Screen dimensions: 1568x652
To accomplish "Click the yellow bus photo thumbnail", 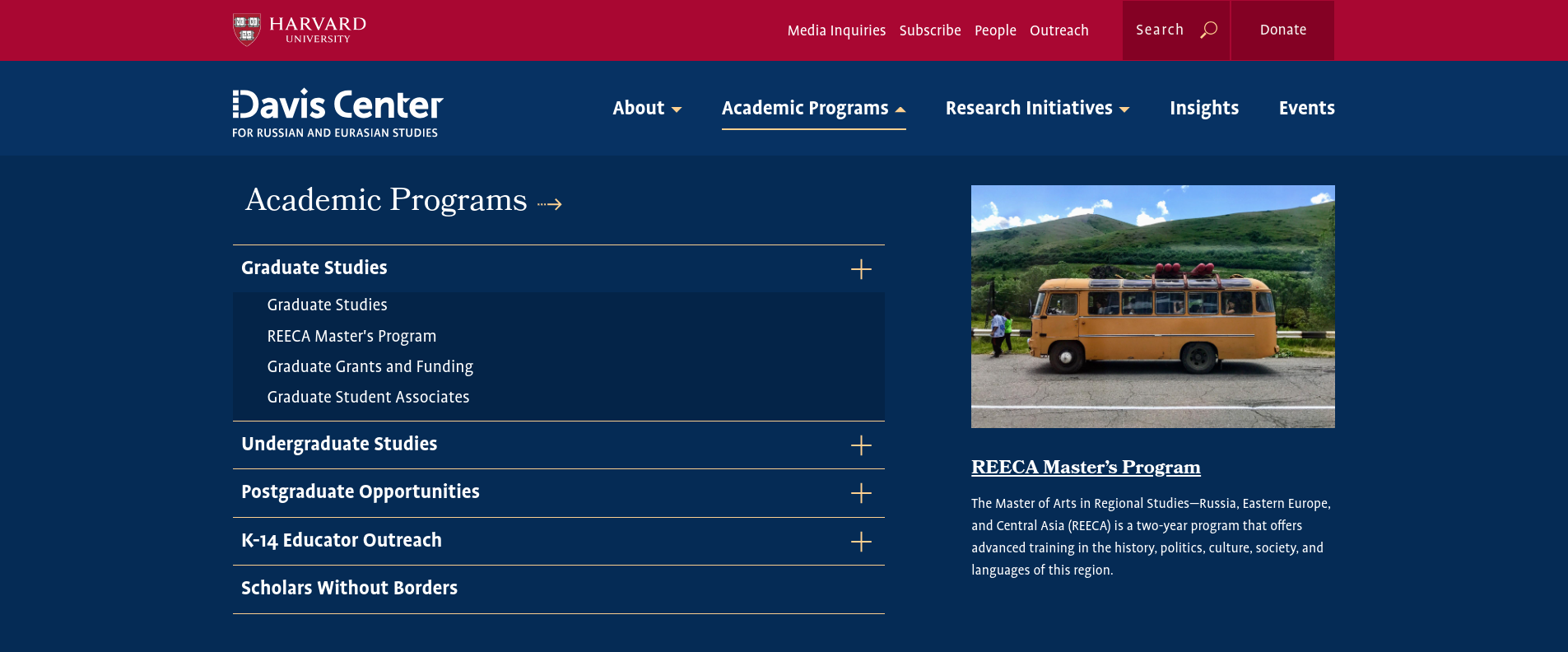I will (1153, 306).
